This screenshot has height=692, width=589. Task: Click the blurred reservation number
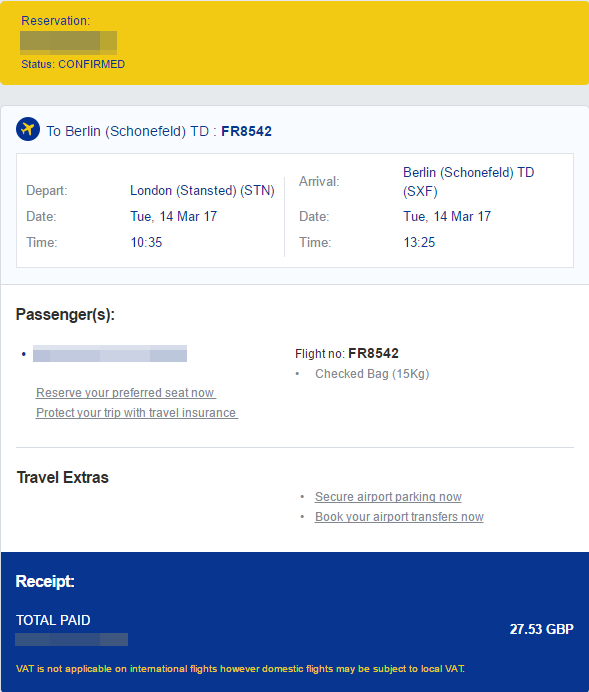tap(68, 42)
